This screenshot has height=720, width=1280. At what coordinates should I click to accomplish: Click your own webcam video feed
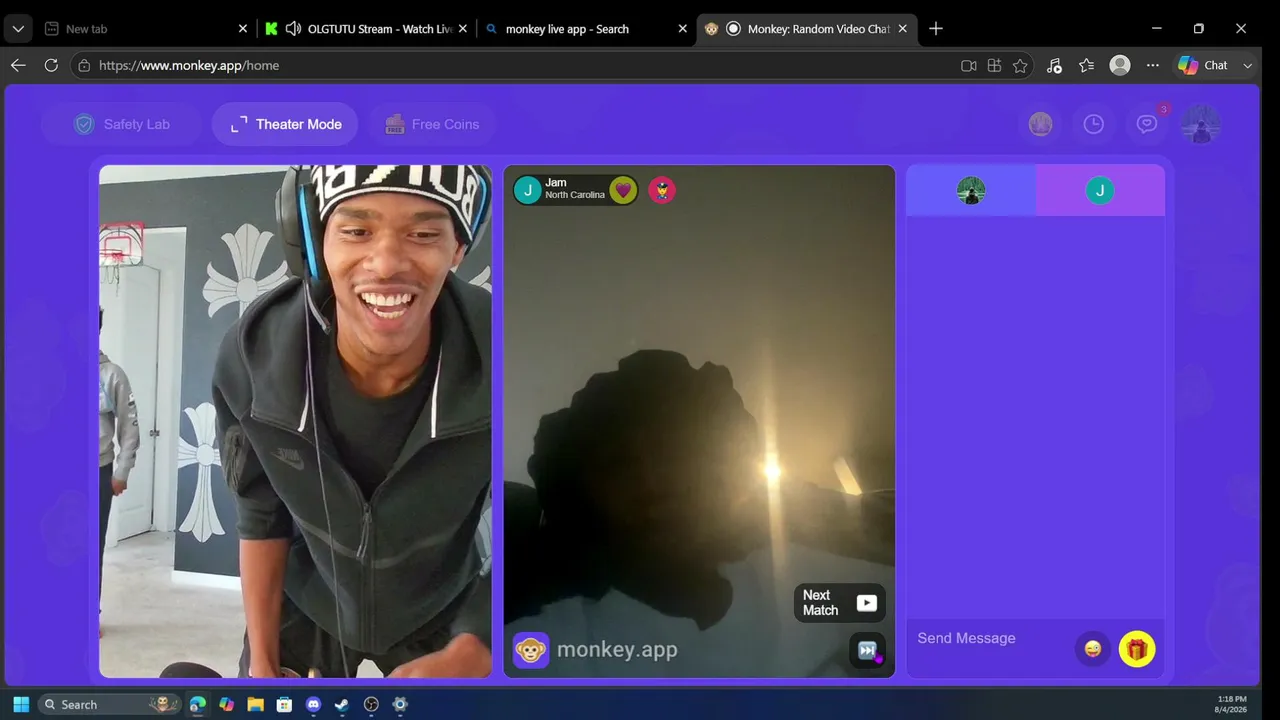(x=295, y=421)
